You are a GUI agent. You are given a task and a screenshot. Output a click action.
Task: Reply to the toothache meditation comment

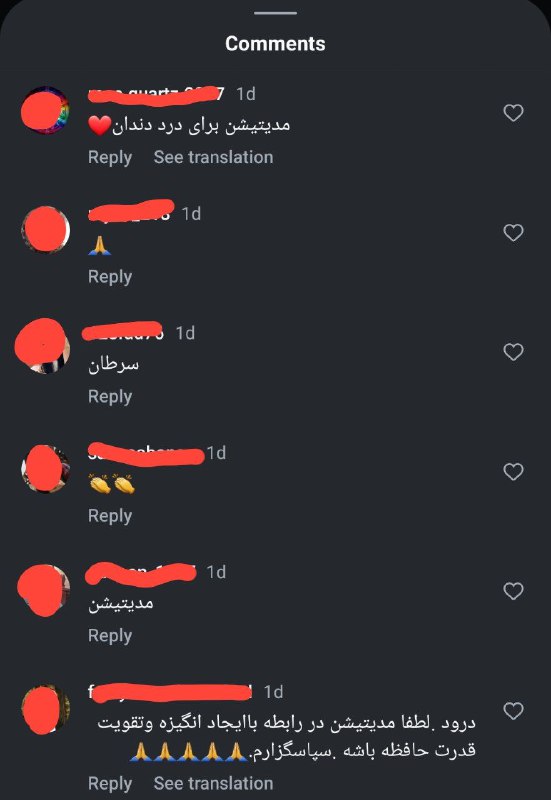(110, 158)
